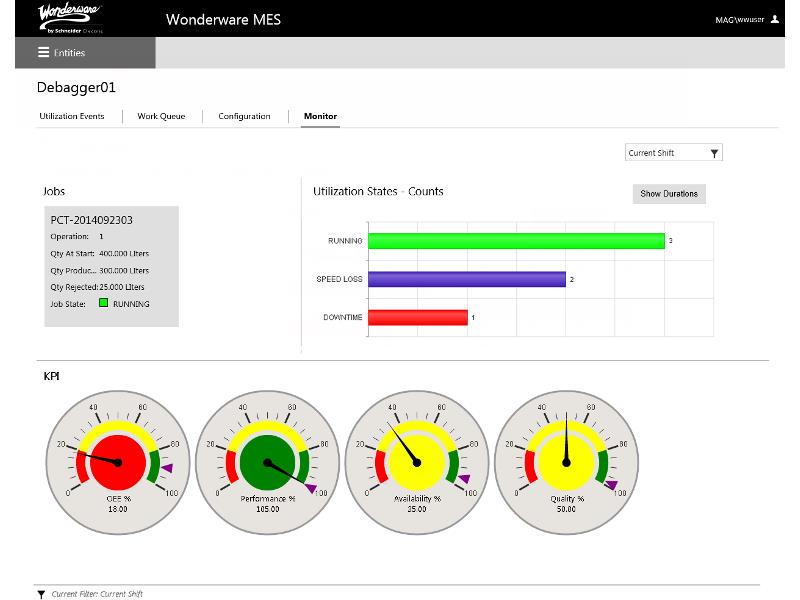Click the KPI section heading
800x600 pixels.
(52, 377)
